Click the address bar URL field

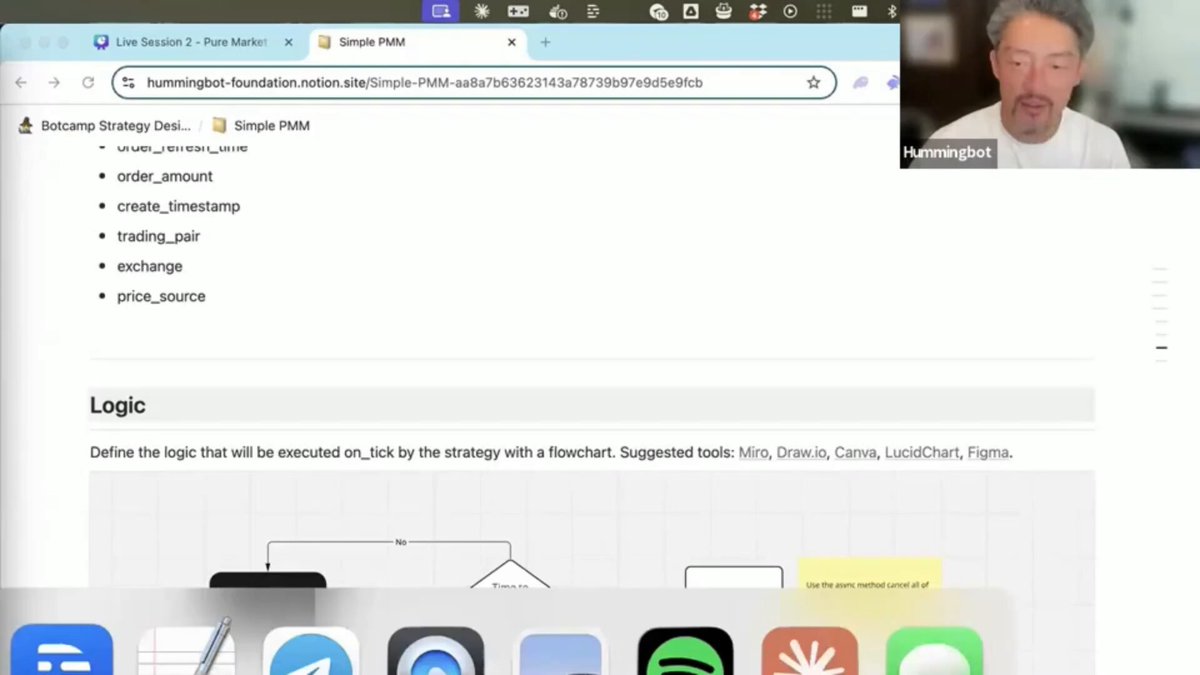(472, 83)
